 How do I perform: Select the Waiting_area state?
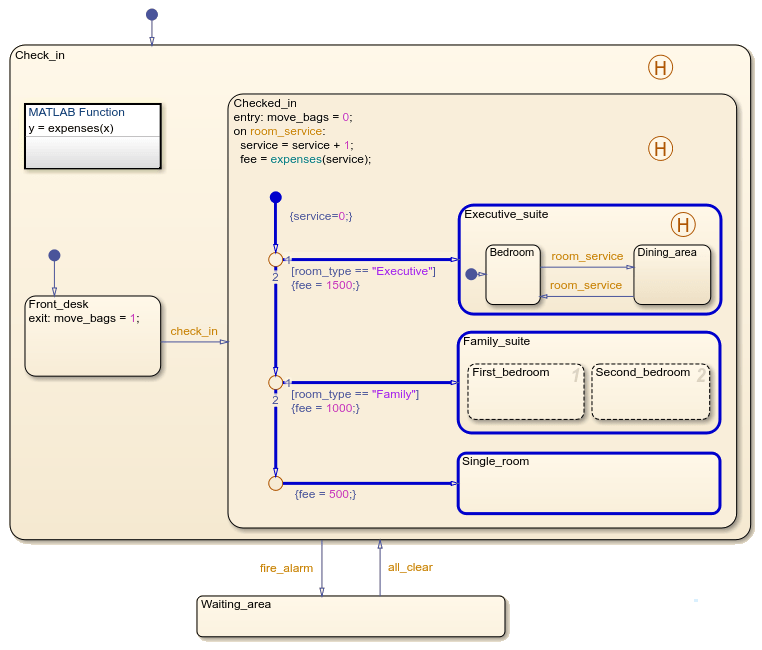(x=350, y=617)
